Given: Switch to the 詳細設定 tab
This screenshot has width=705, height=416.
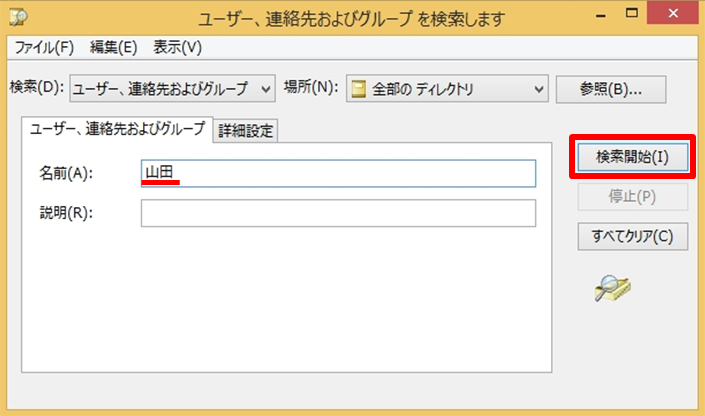Looking at the screenshot, I should coord(245,131).
